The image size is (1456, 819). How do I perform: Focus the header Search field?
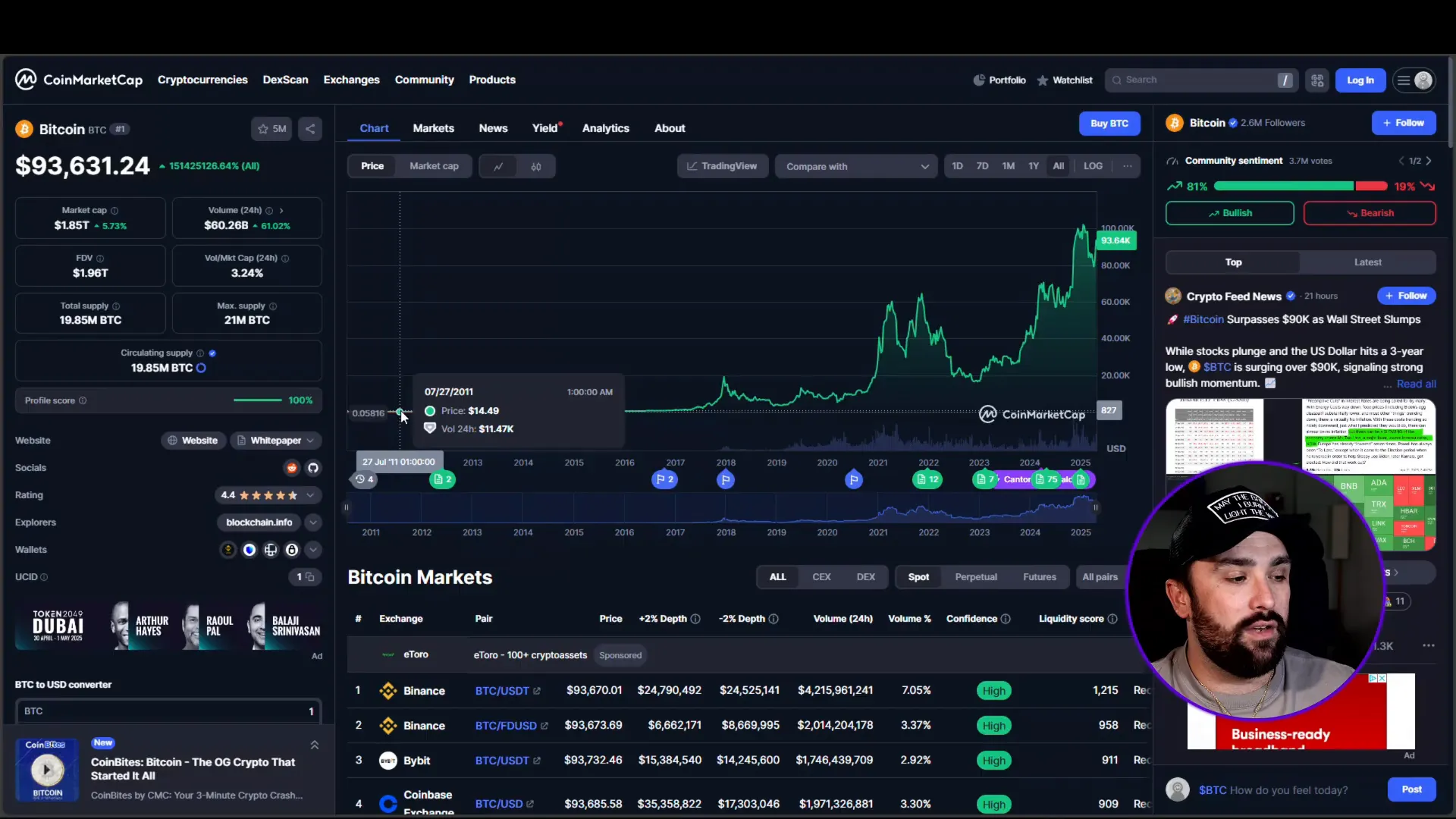point(1202,80)
